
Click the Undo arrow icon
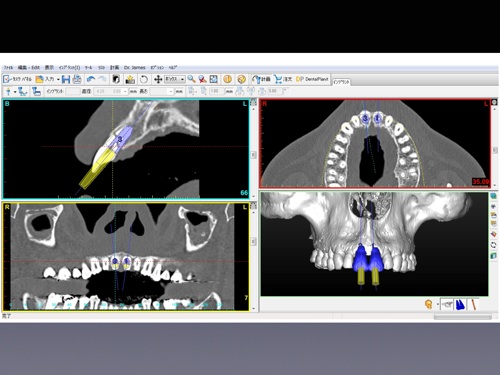pyautogui.click(x=91, y=79)
